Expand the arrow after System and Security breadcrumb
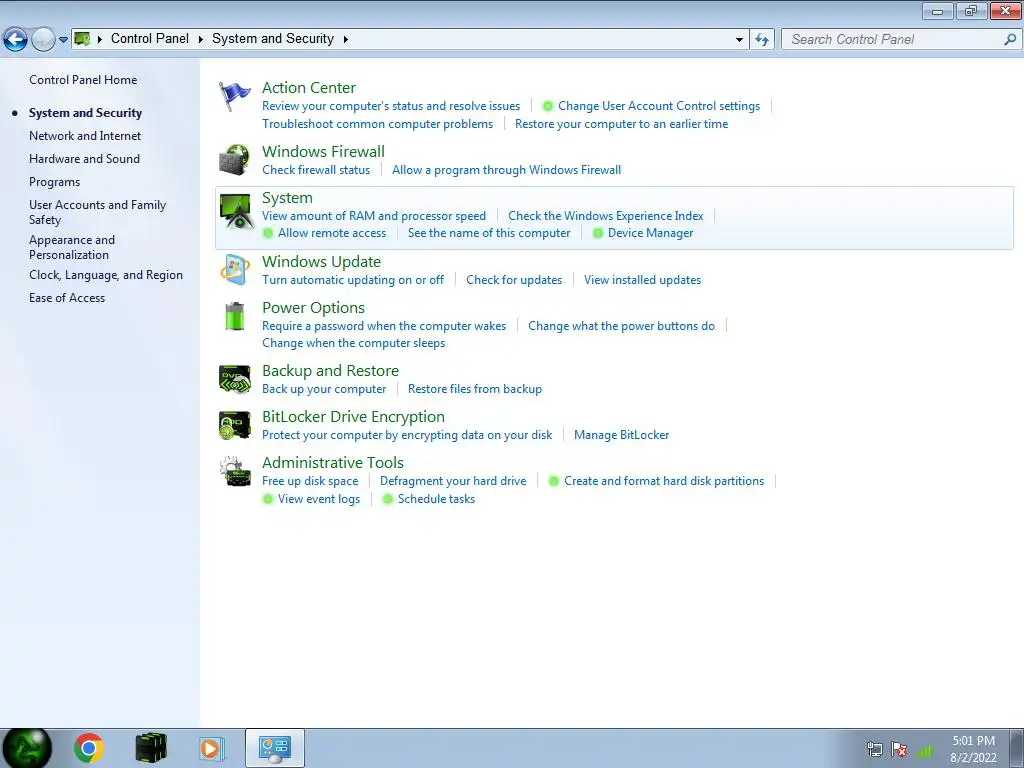This screenshot has width=1024, height=768. click(x=345, y=39)
